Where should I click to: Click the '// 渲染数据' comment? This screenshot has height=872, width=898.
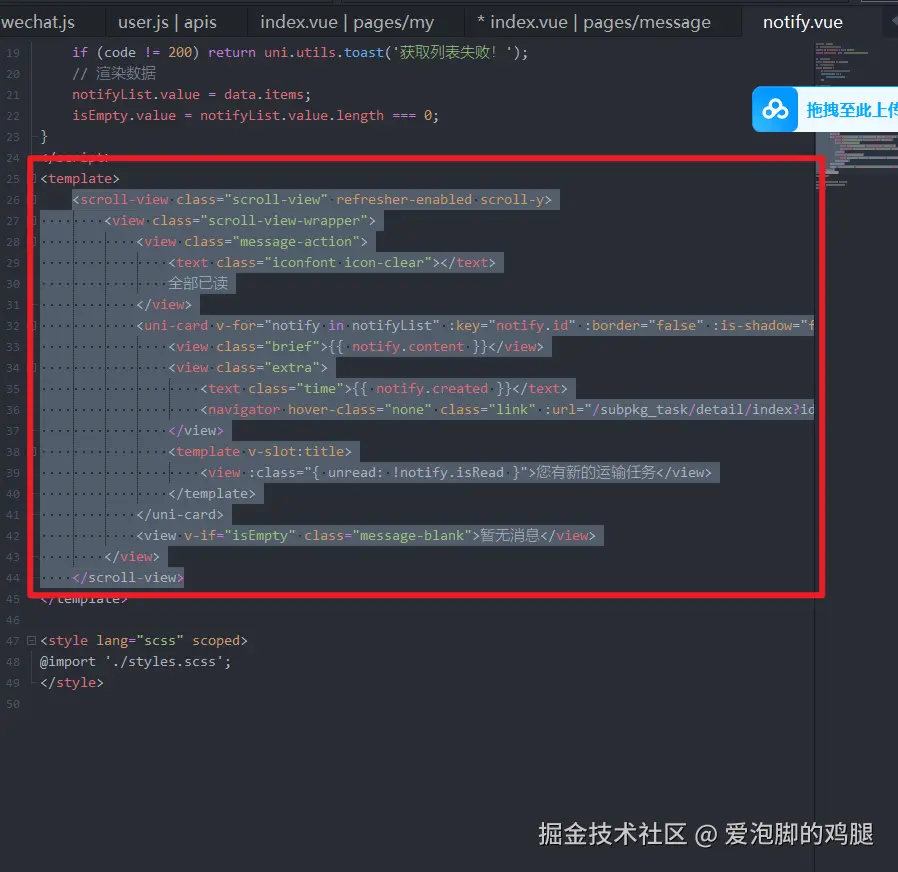(x=113, y=74)
